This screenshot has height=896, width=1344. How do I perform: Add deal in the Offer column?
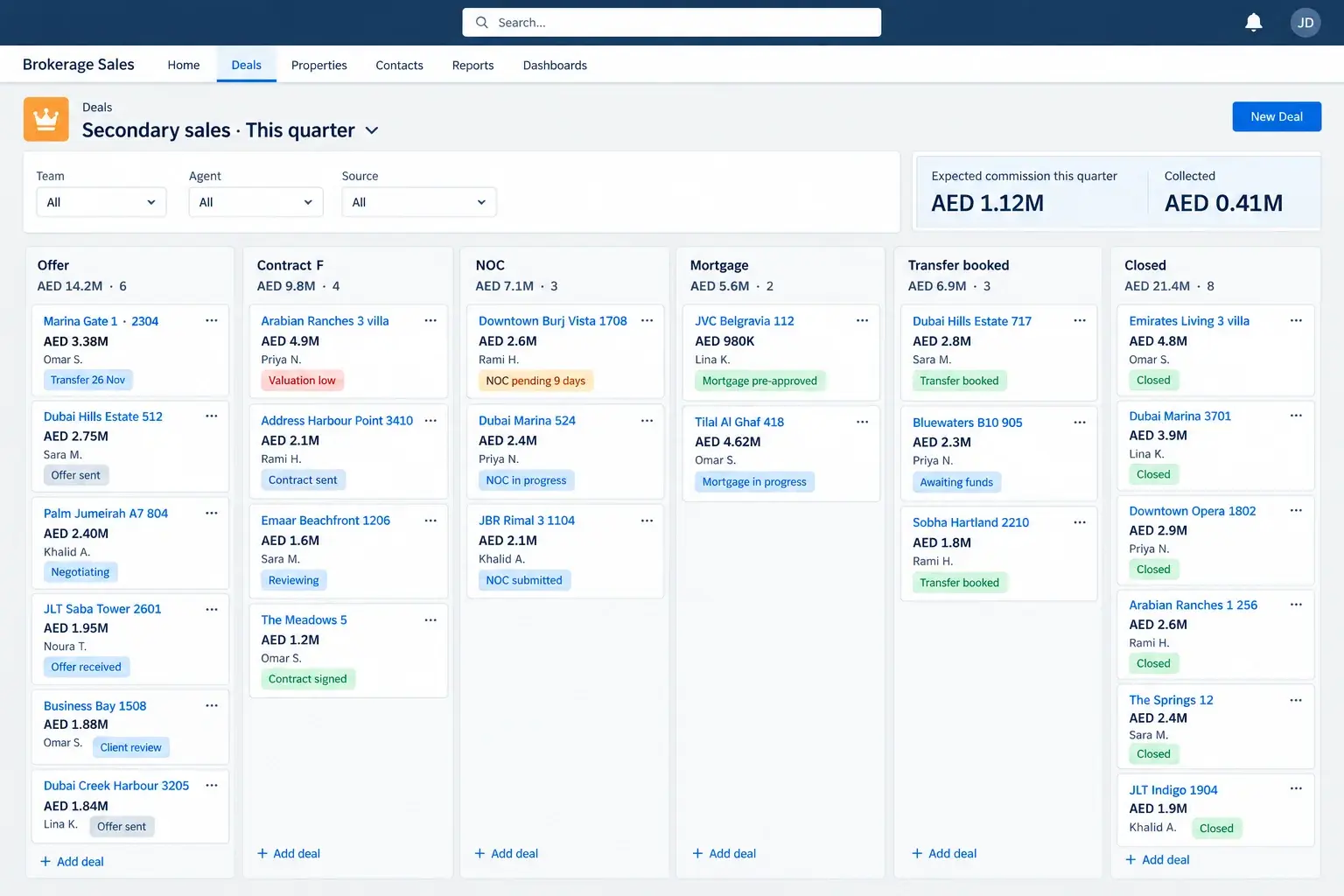[x=72, y=862]
